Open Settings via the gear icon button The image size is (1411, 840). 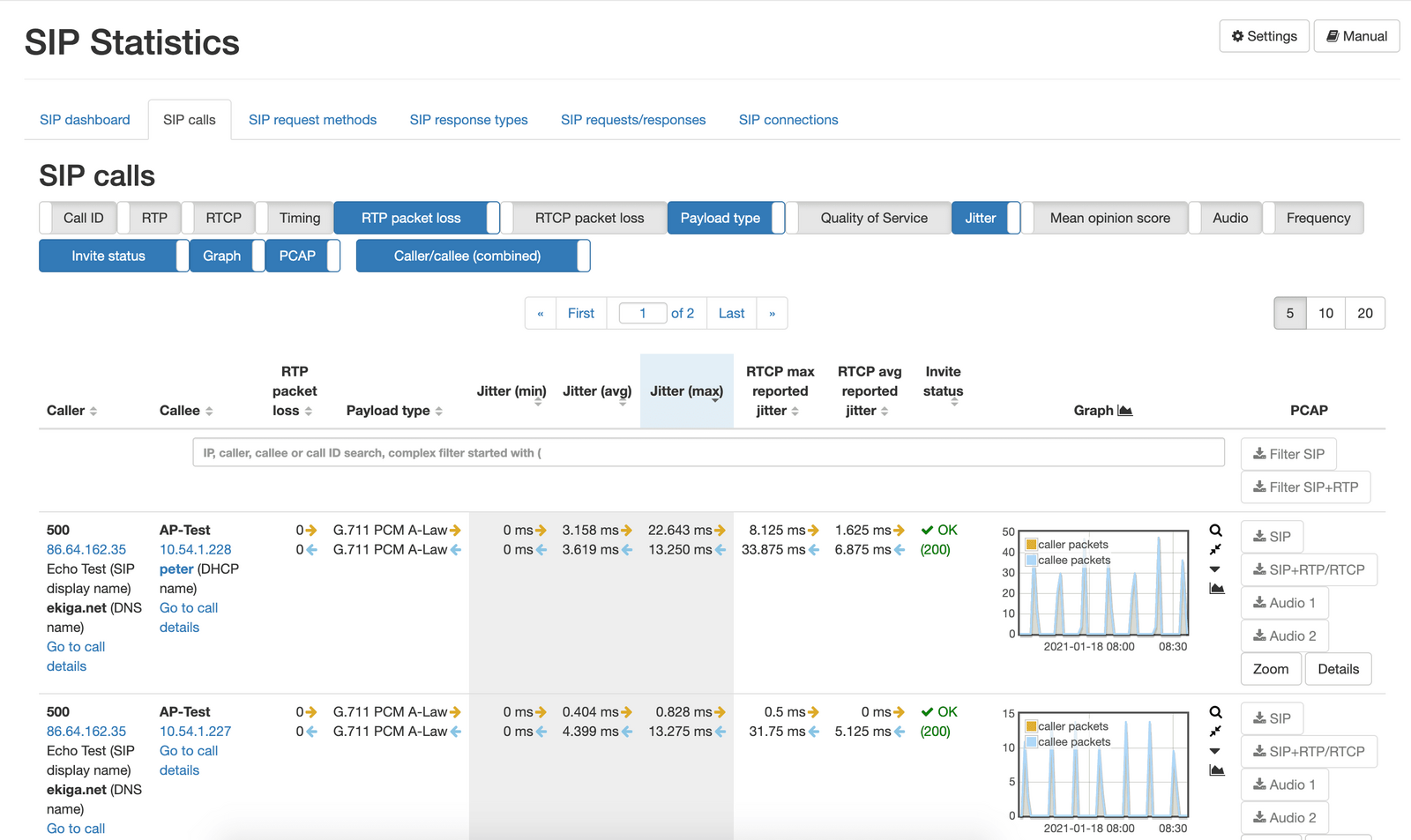click(x=1264, y=36)
